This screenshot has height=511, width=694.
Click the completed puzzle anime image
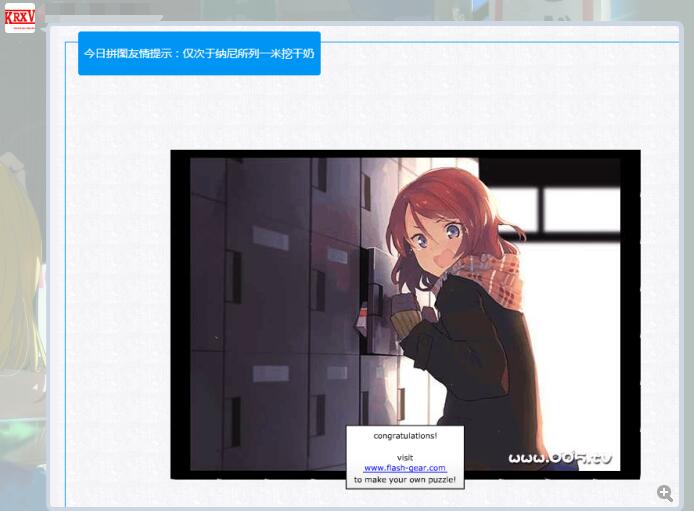tap(405, 315)
